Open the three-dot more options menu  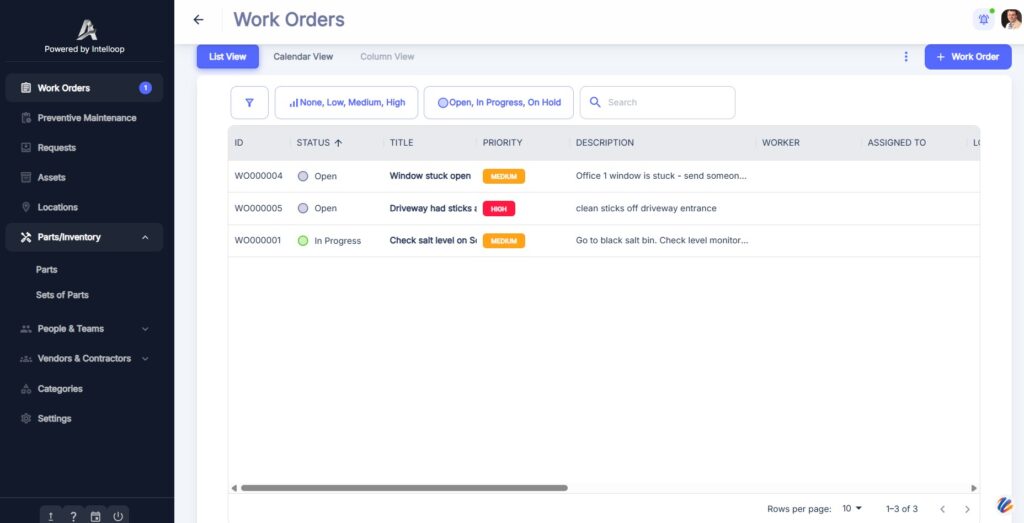(x=906, y=57)
